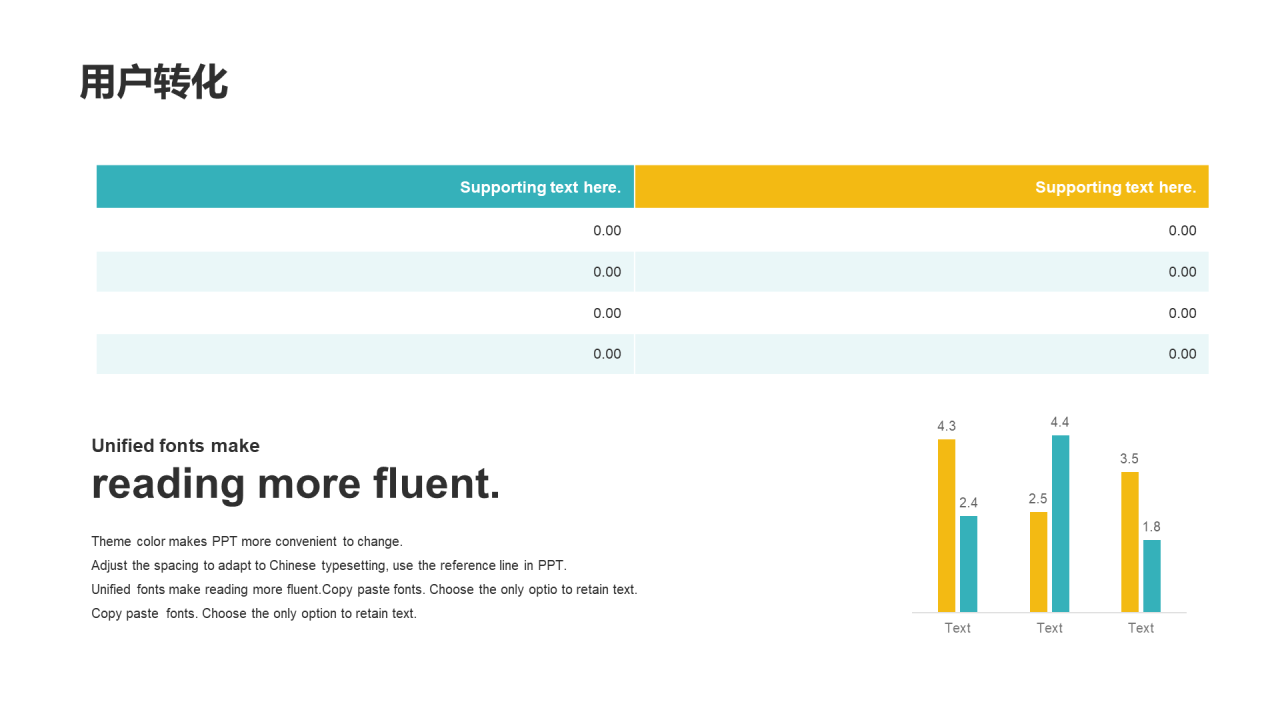Click the slide title 用户转化
1280x720 pixels.
(x=154, y=83)
